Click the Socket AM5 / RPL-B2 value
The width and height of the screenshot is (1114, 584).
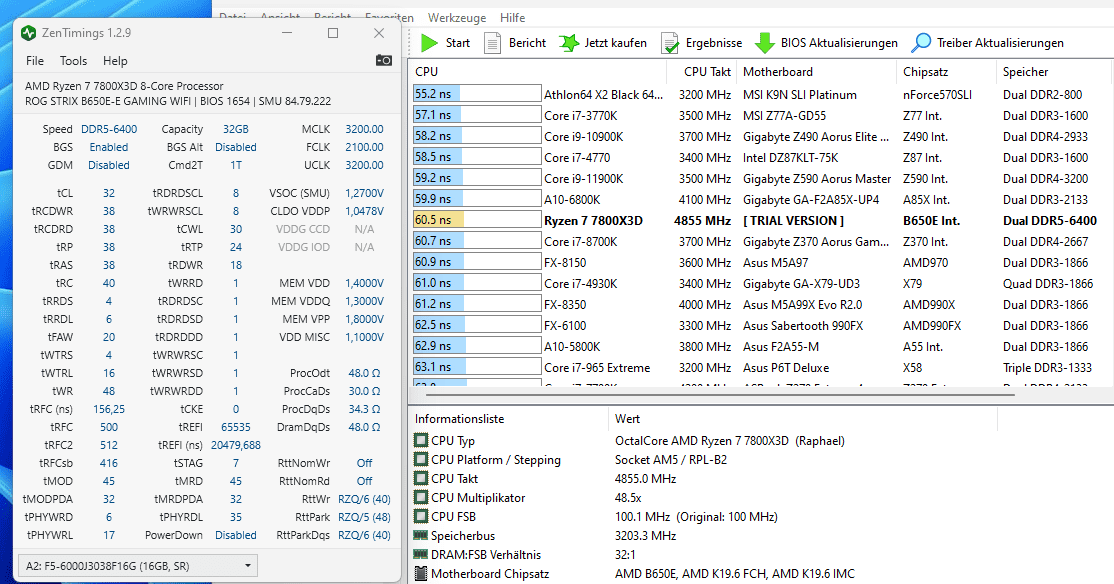pyautogui.click(x=671, y=460)
